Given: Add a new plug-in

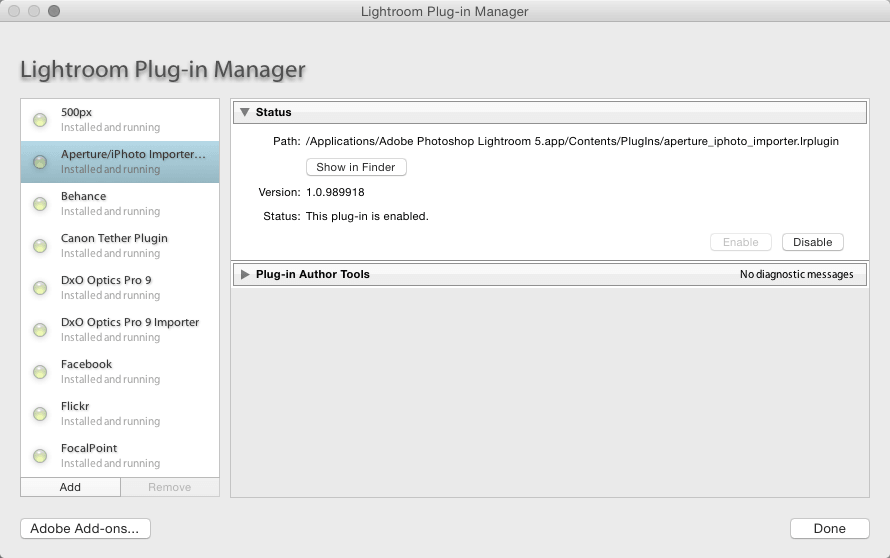Looking at the screenshot, I should pos(70,487).
